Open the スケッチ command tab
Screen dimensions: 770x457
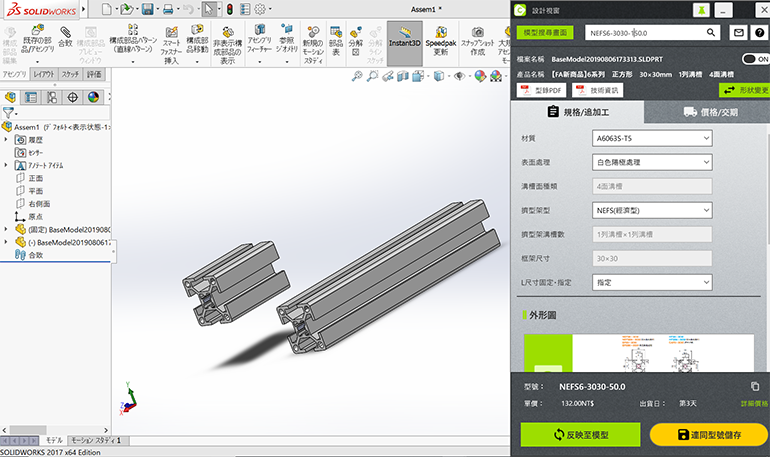click(x=70, y=74)
